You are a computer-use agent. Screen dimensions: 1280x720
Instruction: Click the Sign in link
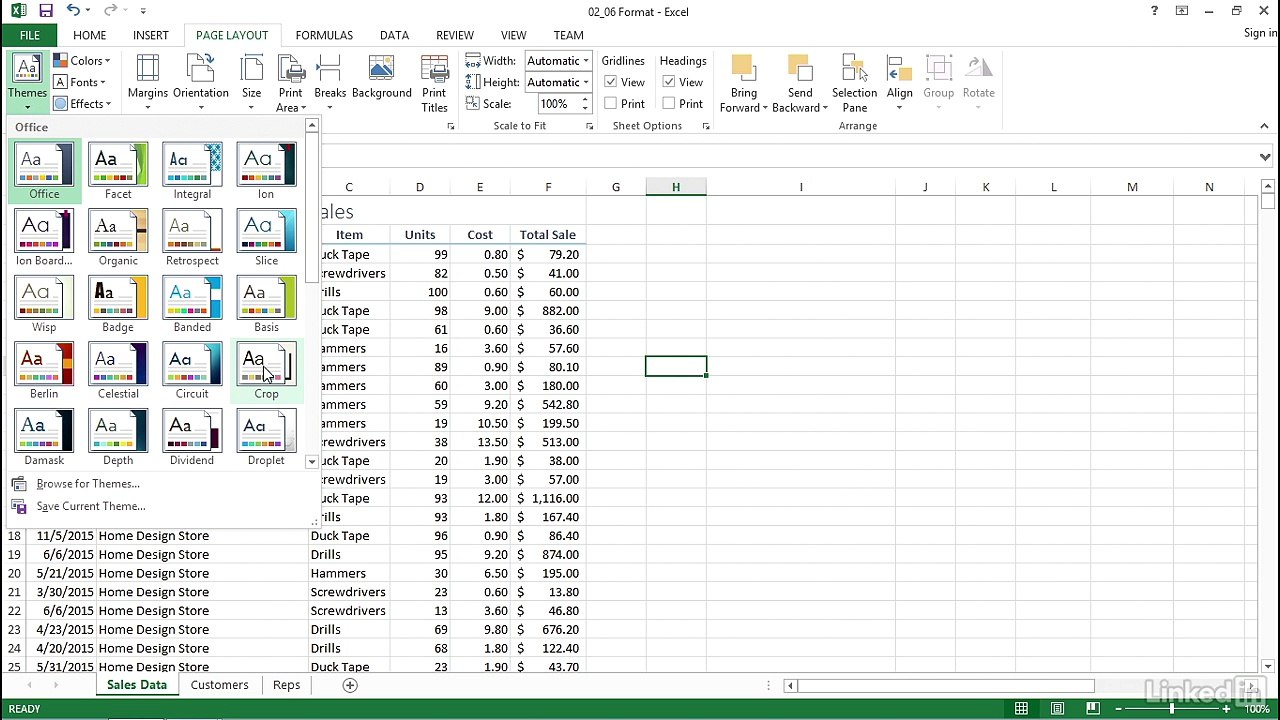[1260, 33]
